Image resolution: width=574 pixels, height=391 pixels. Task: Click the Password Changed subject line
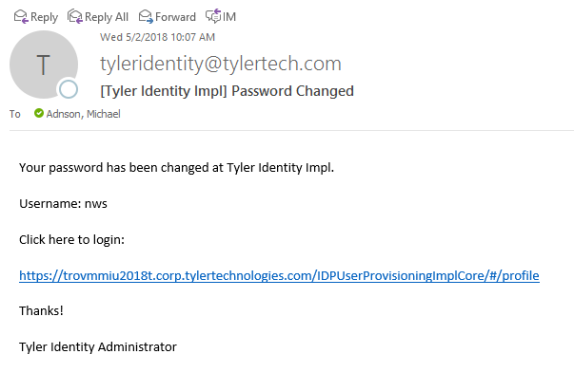[227, 91]
